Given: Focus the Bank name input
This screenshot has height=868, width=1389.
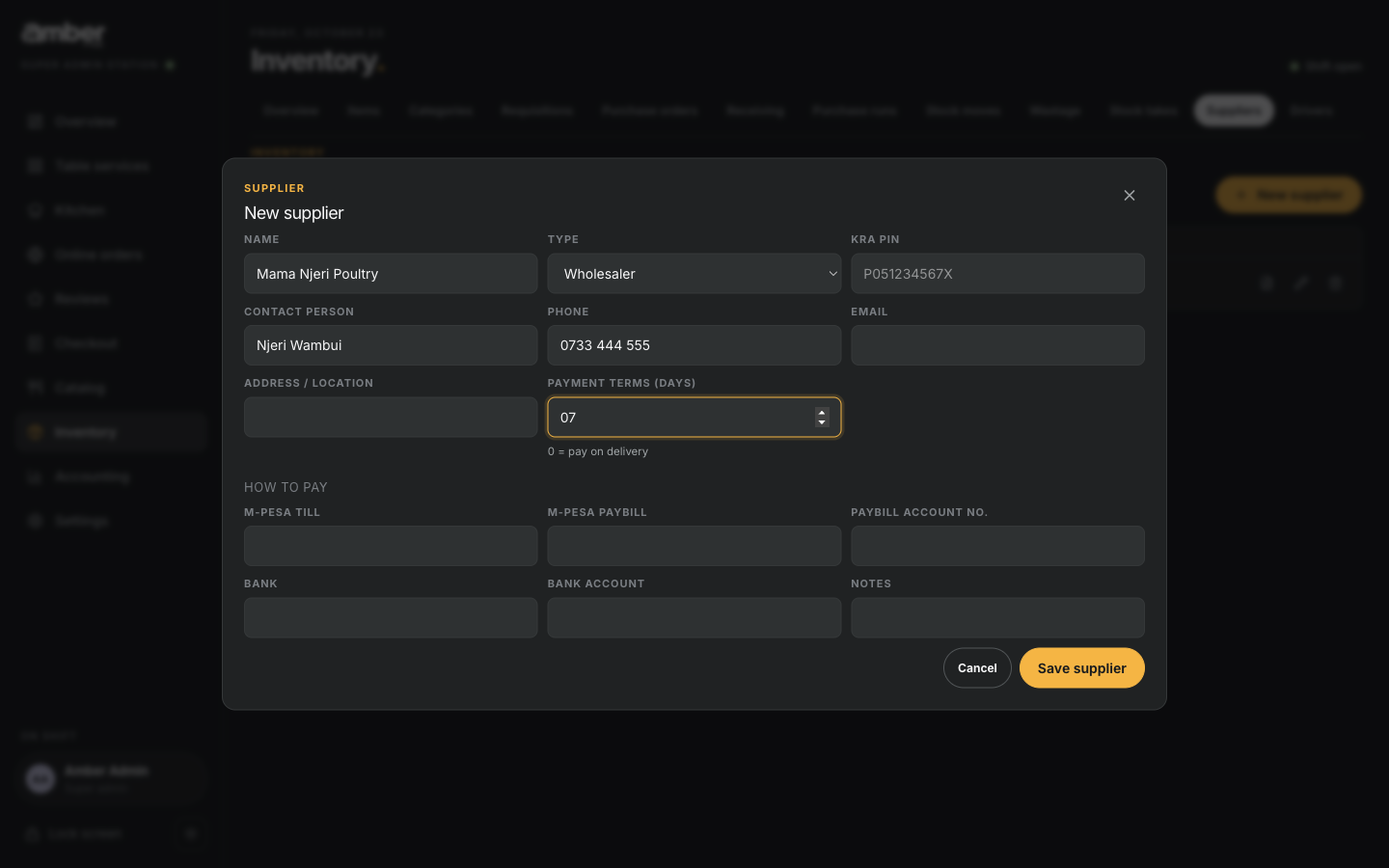Looking at the screenshot, I should click(x=391, y=617).
